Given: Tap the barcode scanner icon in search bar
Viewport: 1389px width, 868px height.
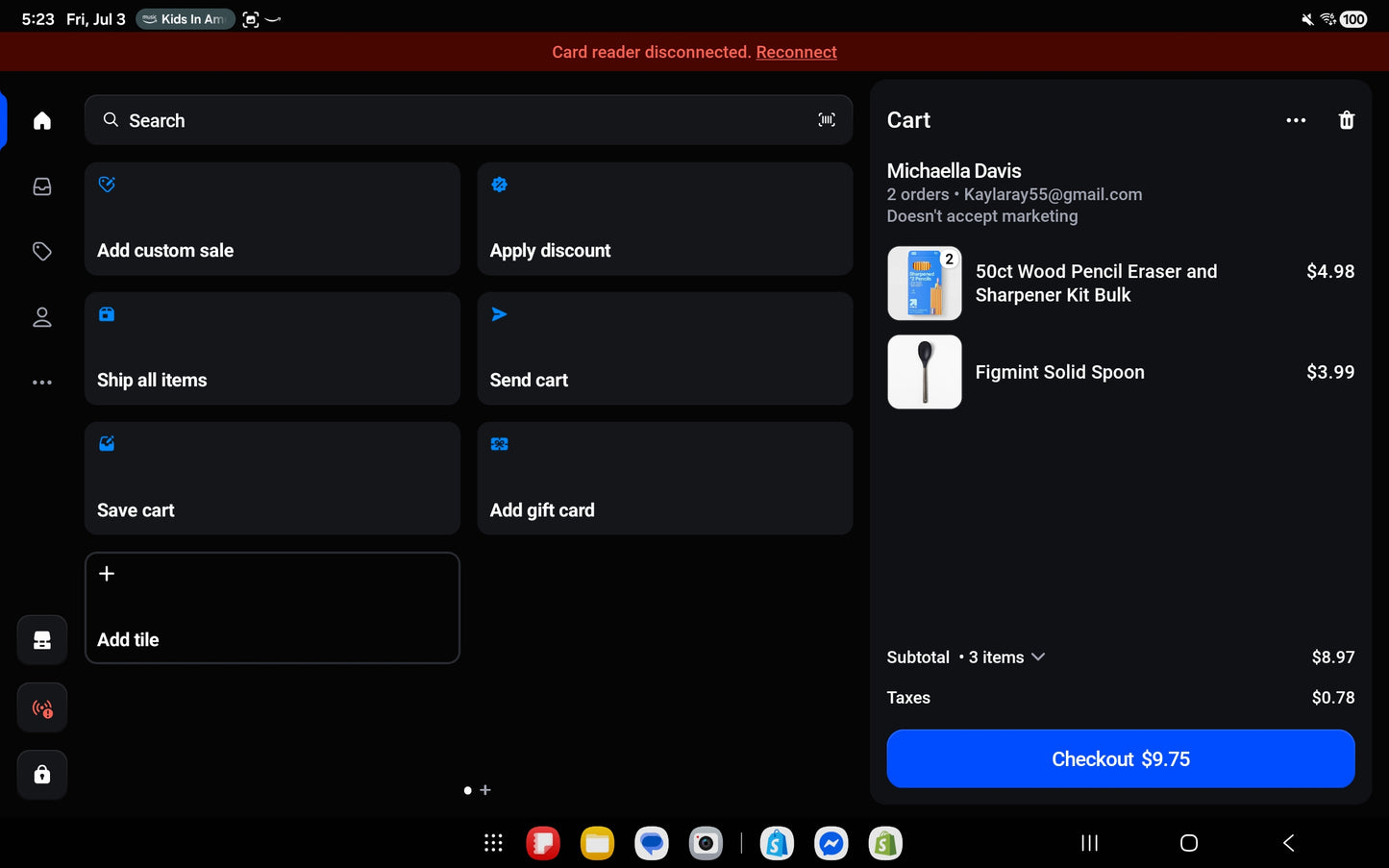Looking at the screenshot, I should [x=827, y=120].
